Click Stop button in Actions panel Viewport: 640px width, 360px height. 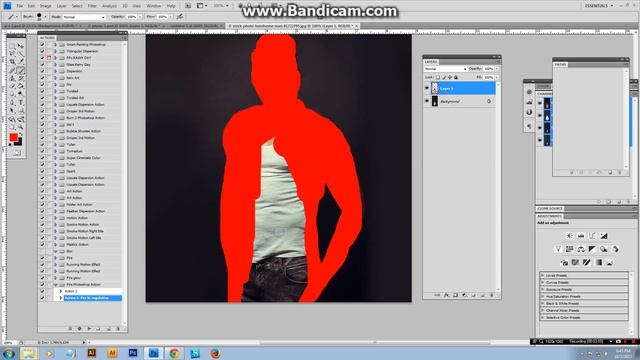pos(70,328)
